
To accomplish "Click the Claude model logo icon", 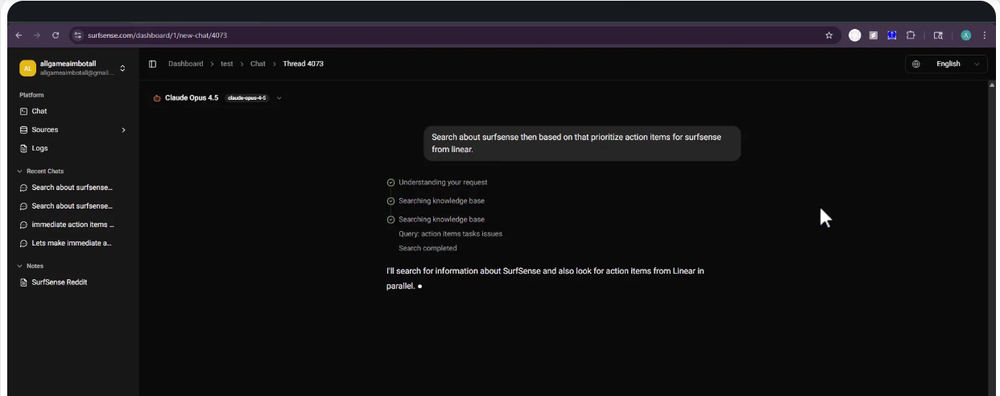I will tap(157, 98).
